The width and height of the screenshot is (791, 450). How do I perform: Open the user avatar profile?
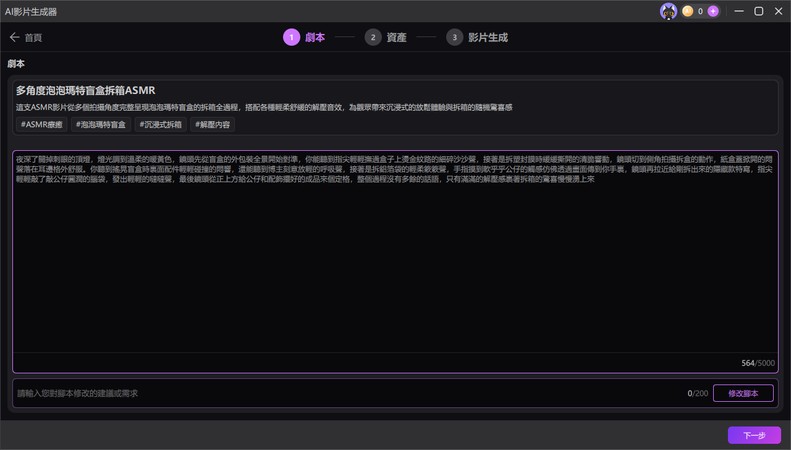[x=668, y=11]
